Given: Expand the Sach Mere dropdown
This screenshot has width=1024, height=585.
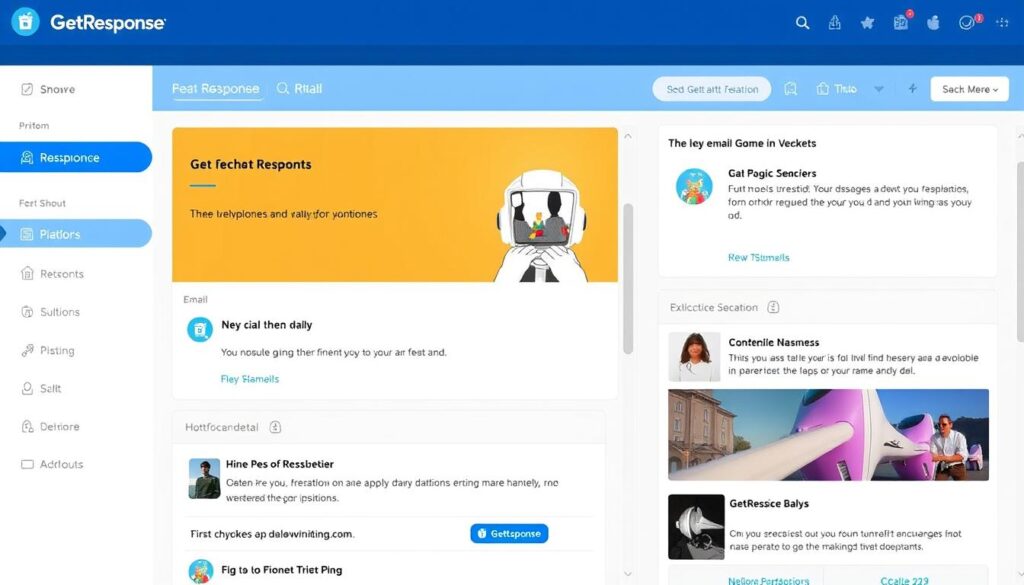Looking at the screenshot, I should pos(969,89).
